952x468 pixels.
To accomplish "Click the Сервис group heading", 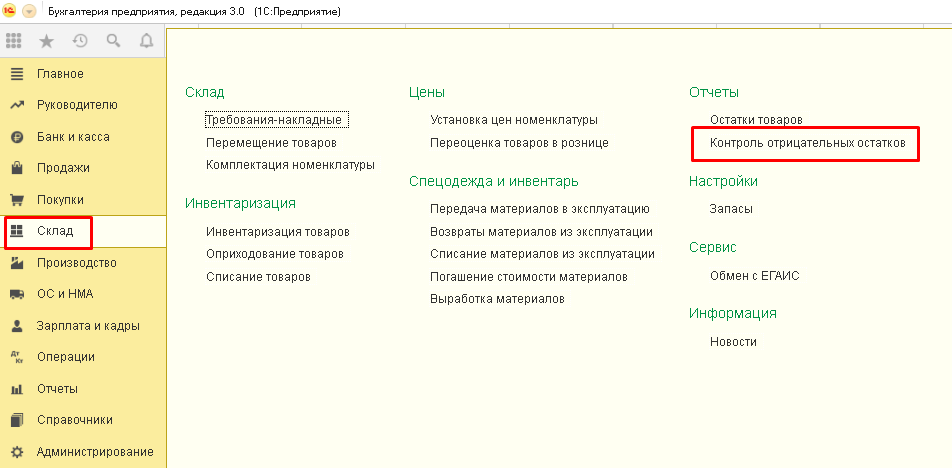I will 713,247.
